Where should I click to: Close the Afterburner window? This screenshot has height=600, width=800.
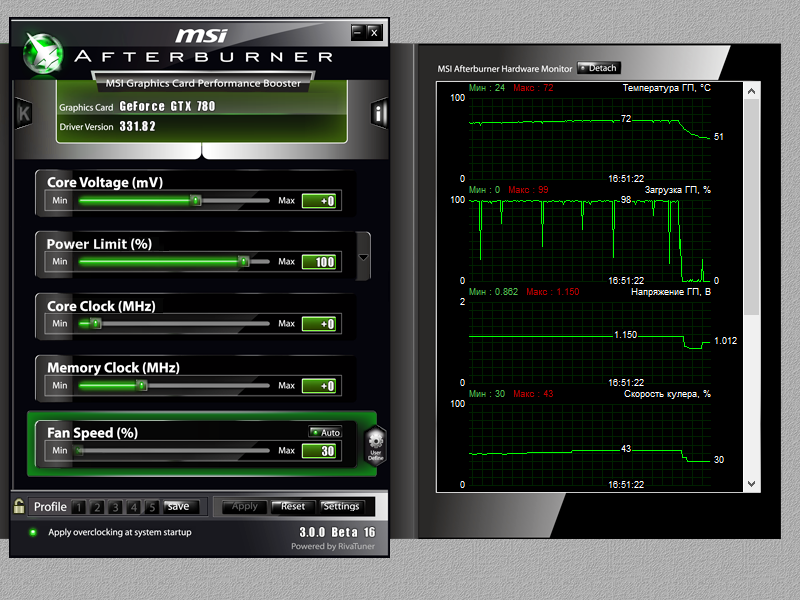374,33
